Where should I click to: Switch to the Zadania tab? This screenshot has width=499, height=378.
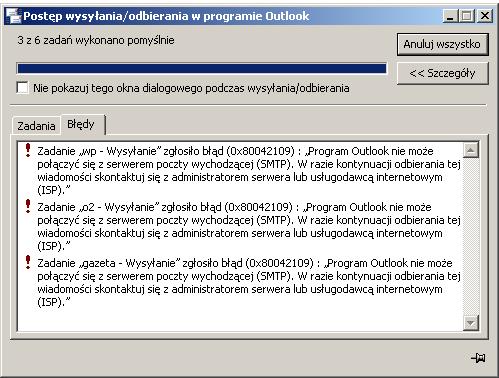tap(36, 126)
